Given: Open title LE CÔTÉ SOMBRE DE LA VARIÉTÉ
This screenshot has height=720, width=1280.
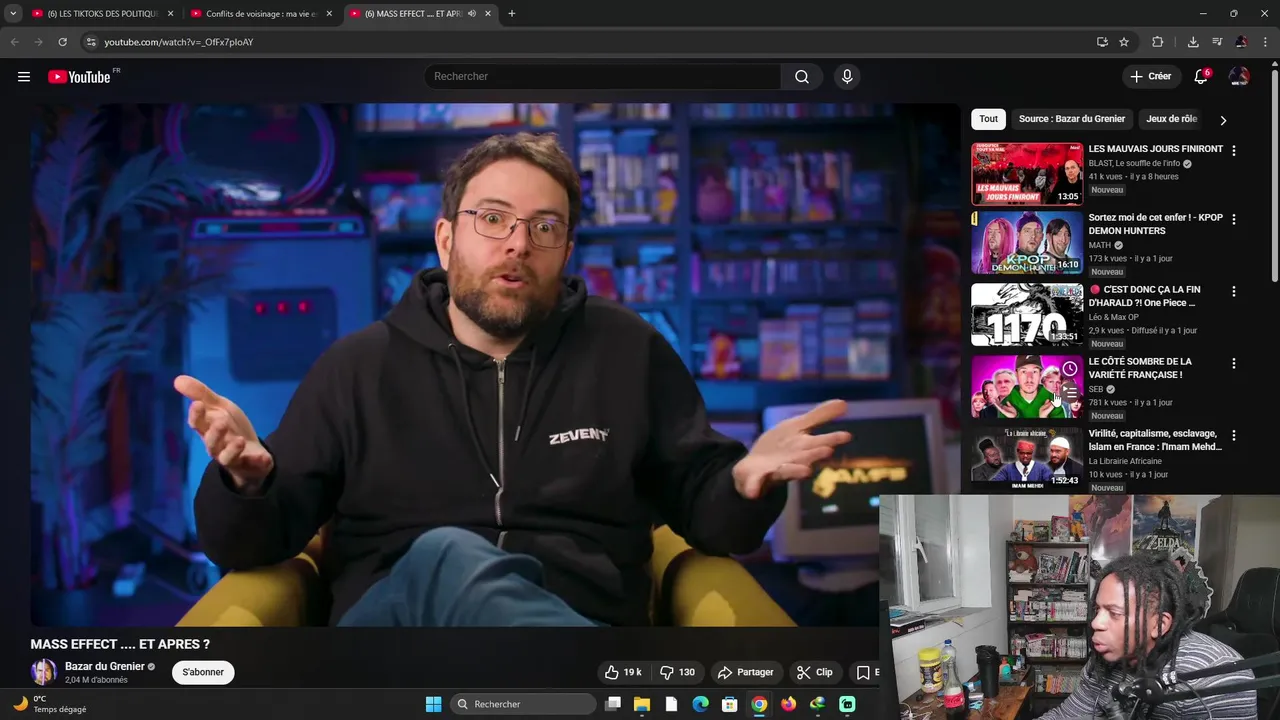Looking at the screenshot, I should [x=1140, y=368].
